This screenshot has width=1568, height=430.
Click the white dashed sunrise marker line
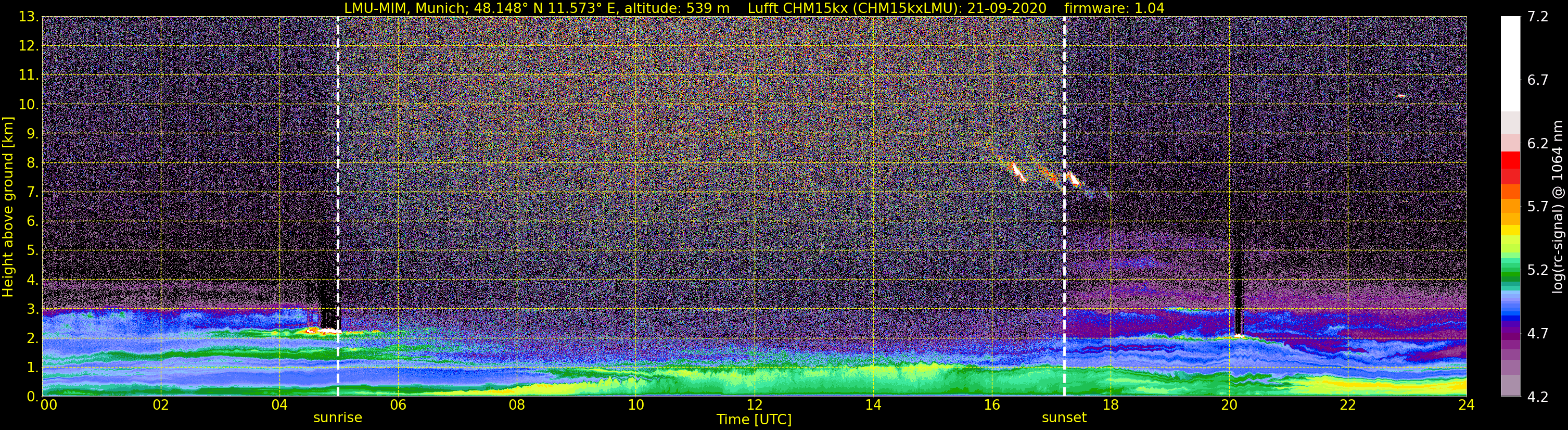point(338,206)
